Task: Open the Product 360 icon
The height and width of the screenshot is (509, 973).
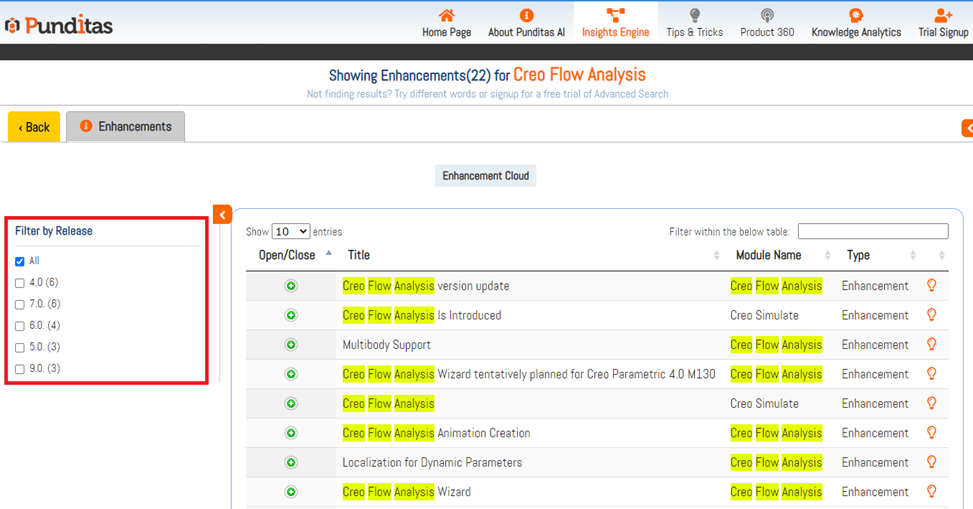Action: coord(767,16)
